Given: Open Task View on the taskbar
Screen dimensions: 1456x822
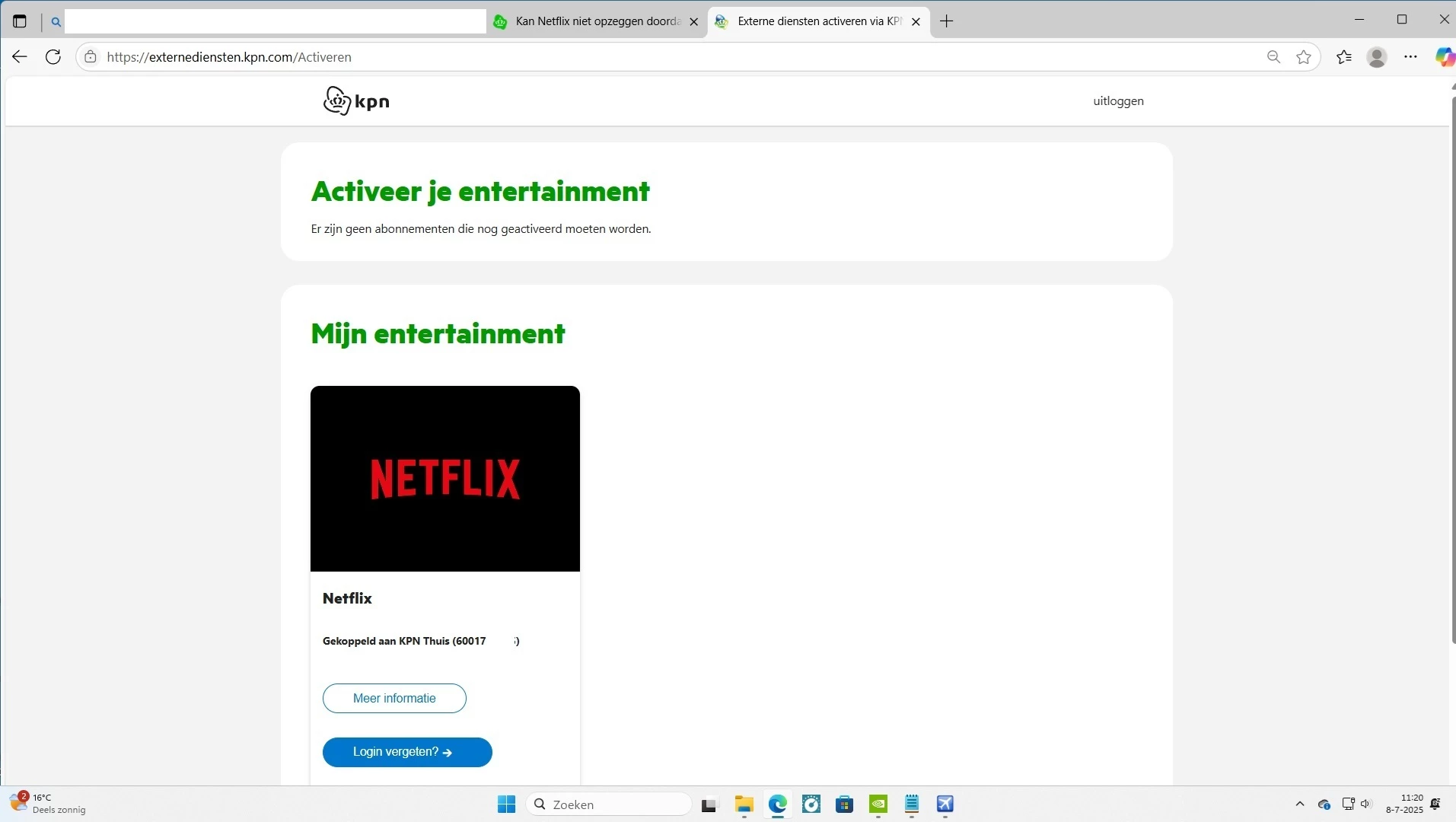Looking at the screenshot, I should (x=709, y=804).
